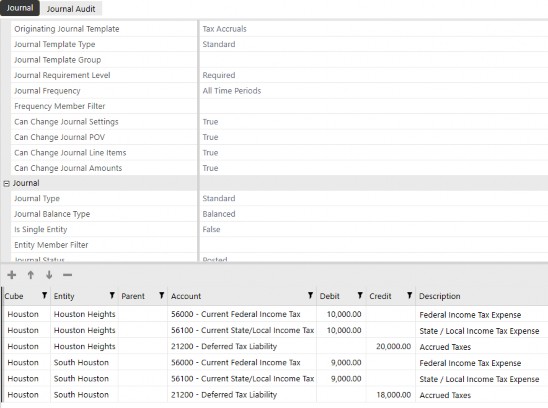Switch to the Journal Audit tab
Image resolution: width=548 pixels, height=408 pixels.
click(x=71, y=9)
